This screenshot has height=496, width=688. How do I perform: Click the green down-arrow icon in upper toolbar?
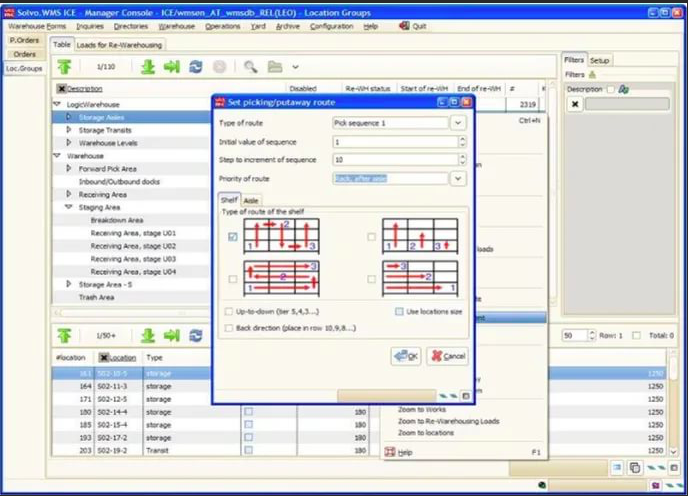point(148,67)
